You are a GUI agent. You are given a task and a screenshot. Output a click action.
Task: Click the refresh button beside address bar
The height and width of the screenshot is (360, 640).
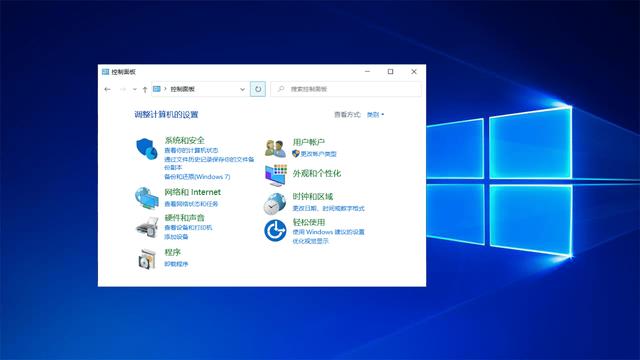[258, 89]
